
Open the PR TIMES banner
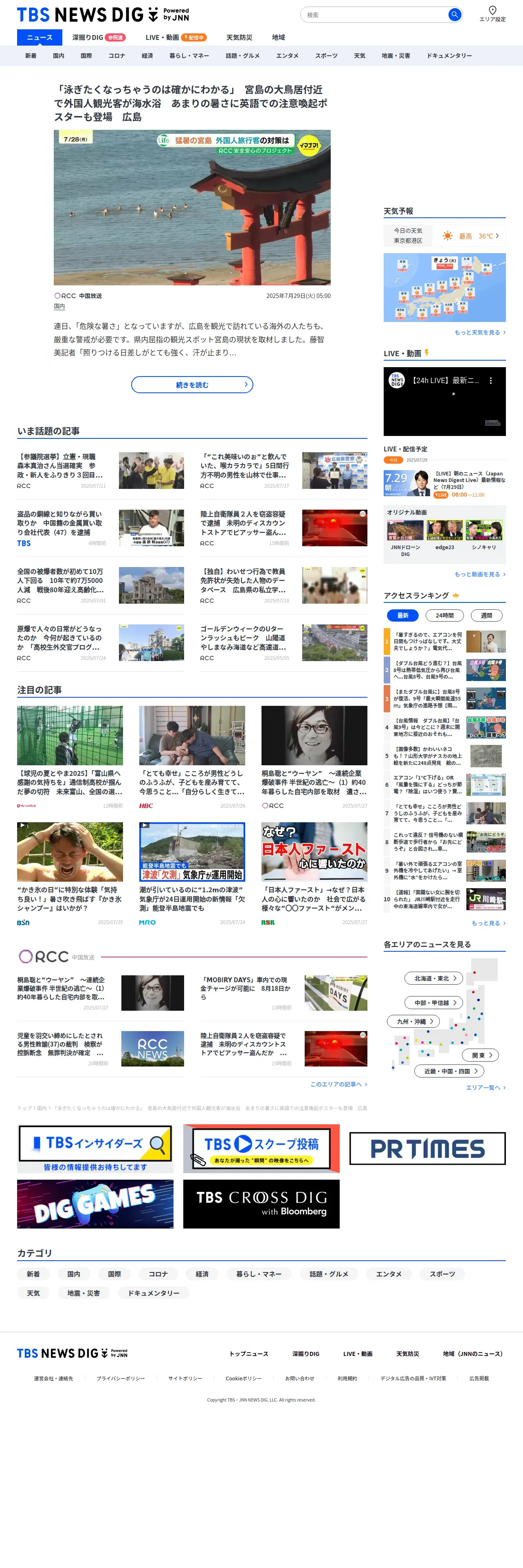[427, 1148]
